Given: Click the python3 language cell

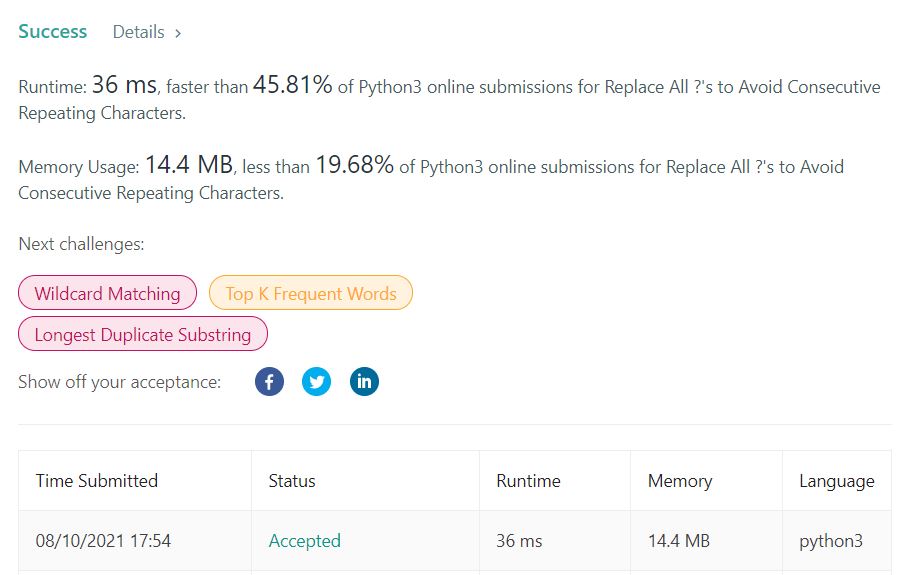Looking at the screenshot, I should pos(831,541).
